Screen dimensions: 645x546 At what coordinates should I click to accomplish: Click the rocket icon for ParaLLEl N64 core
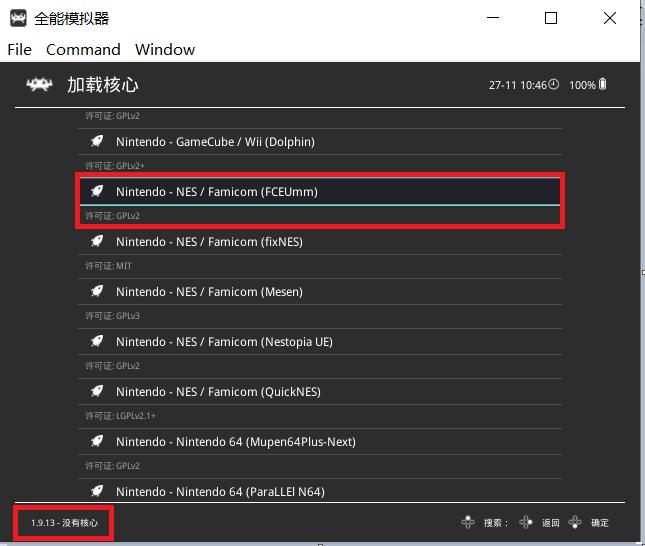[97, 491]
